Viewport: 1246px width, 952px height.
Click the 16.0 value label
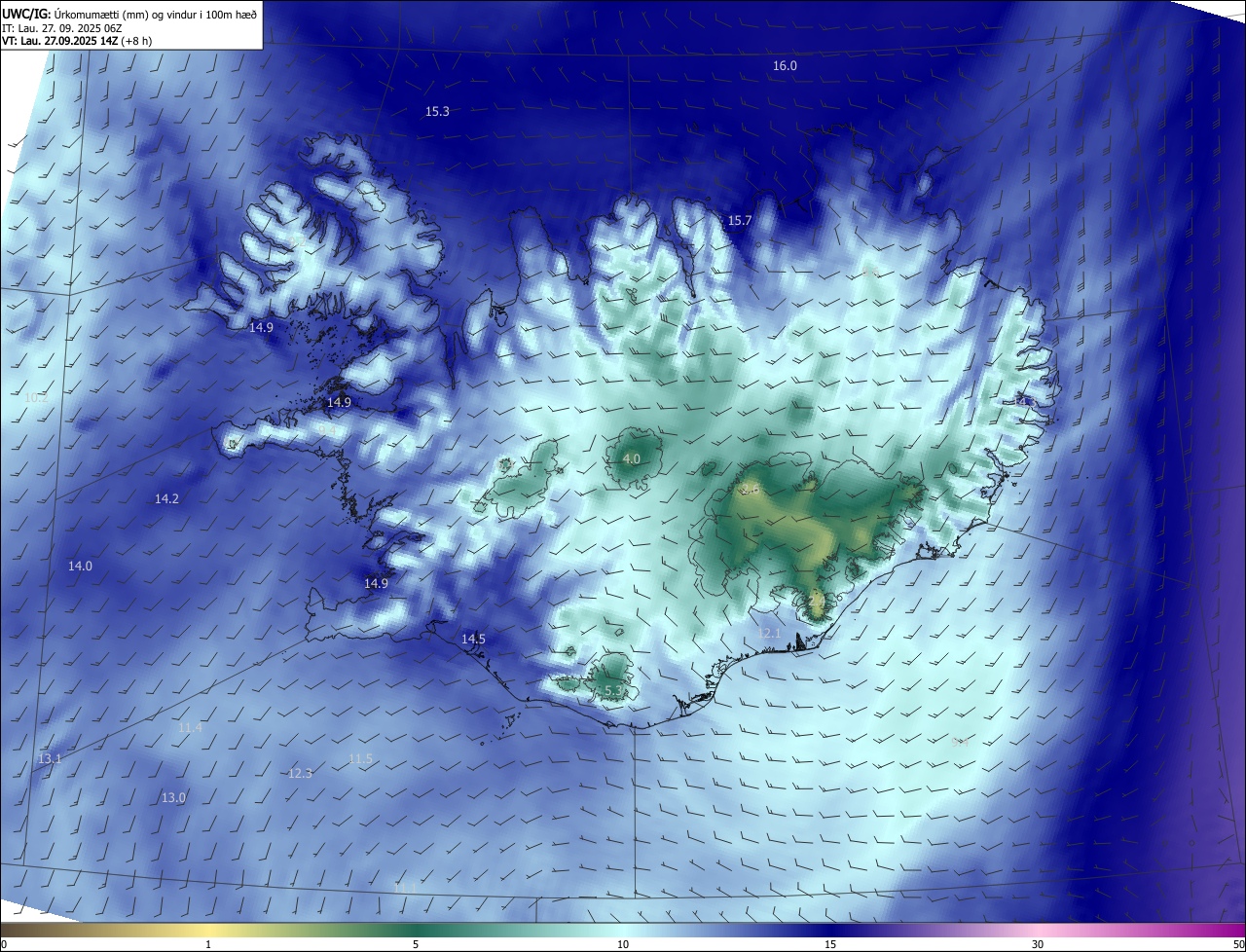785,66
